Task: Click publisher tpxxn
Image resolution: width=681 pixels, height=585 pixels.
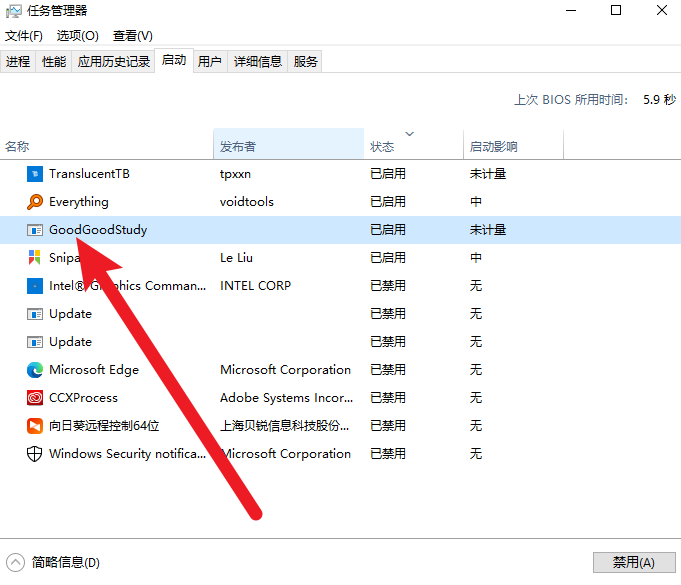Action: pos(235,174)
